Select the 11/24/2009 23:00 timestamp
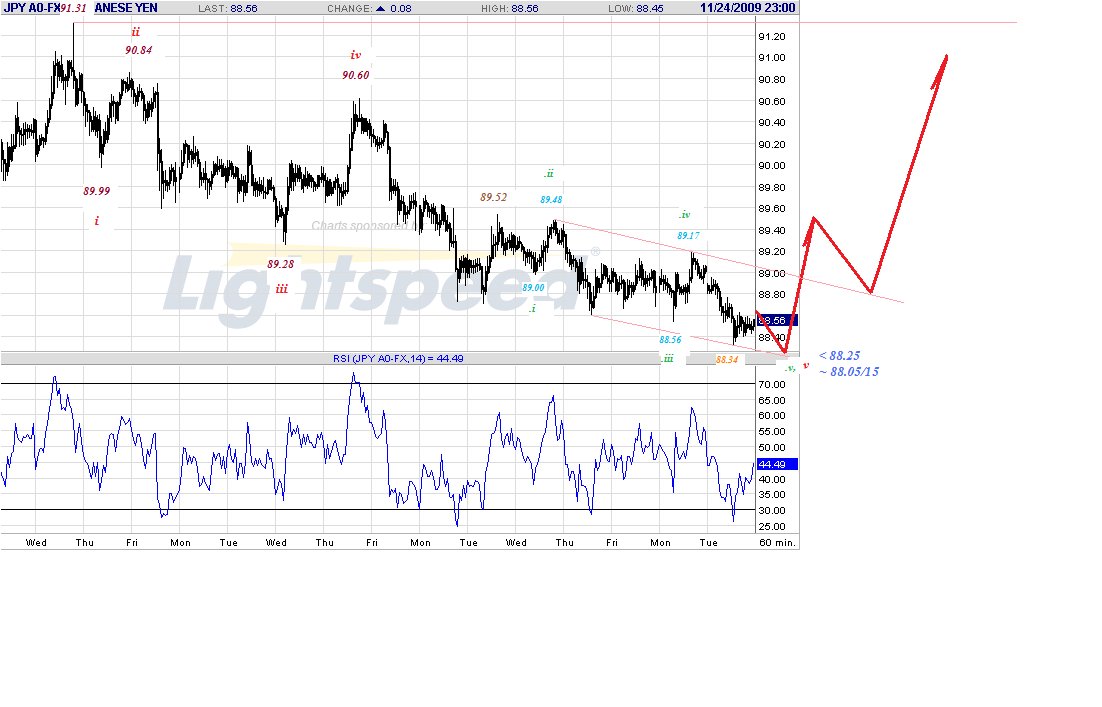This screenshot has height=707, width=1102. (748, 8)
